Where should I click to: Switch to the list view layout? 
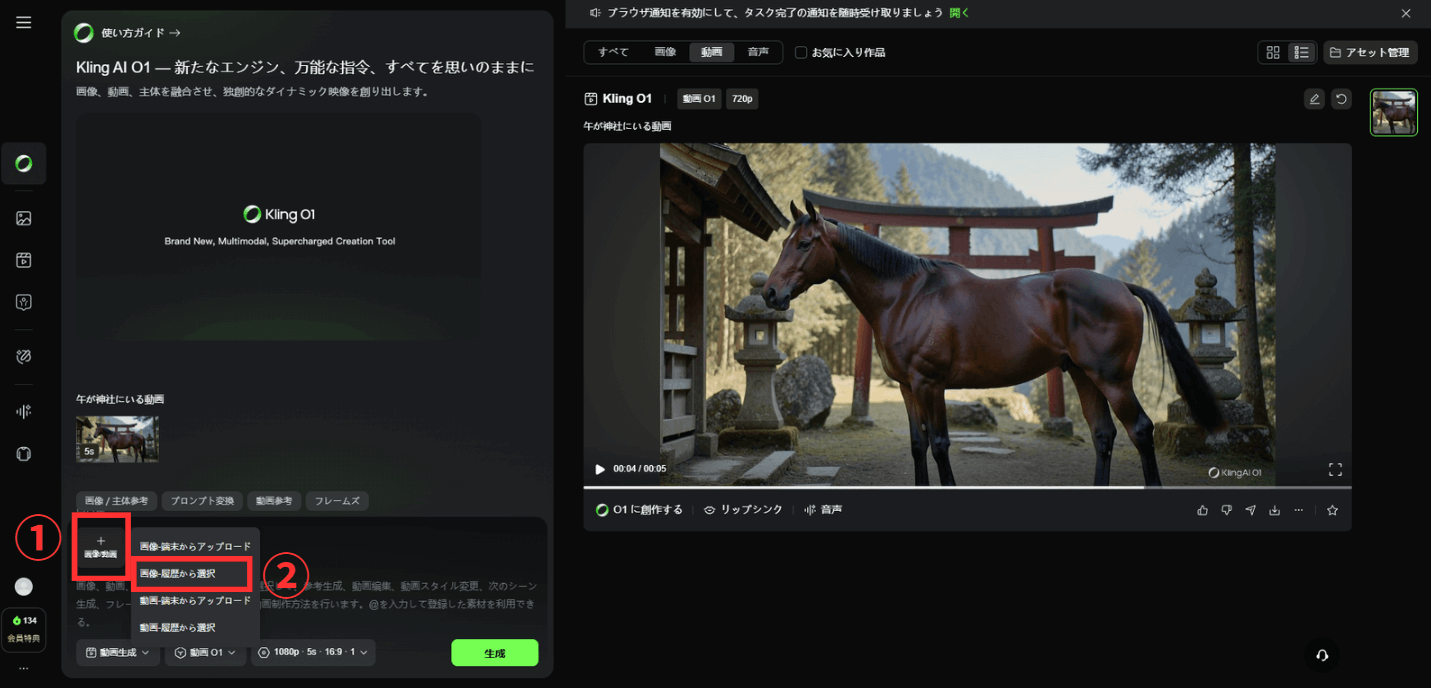[x=1301, y=52]
